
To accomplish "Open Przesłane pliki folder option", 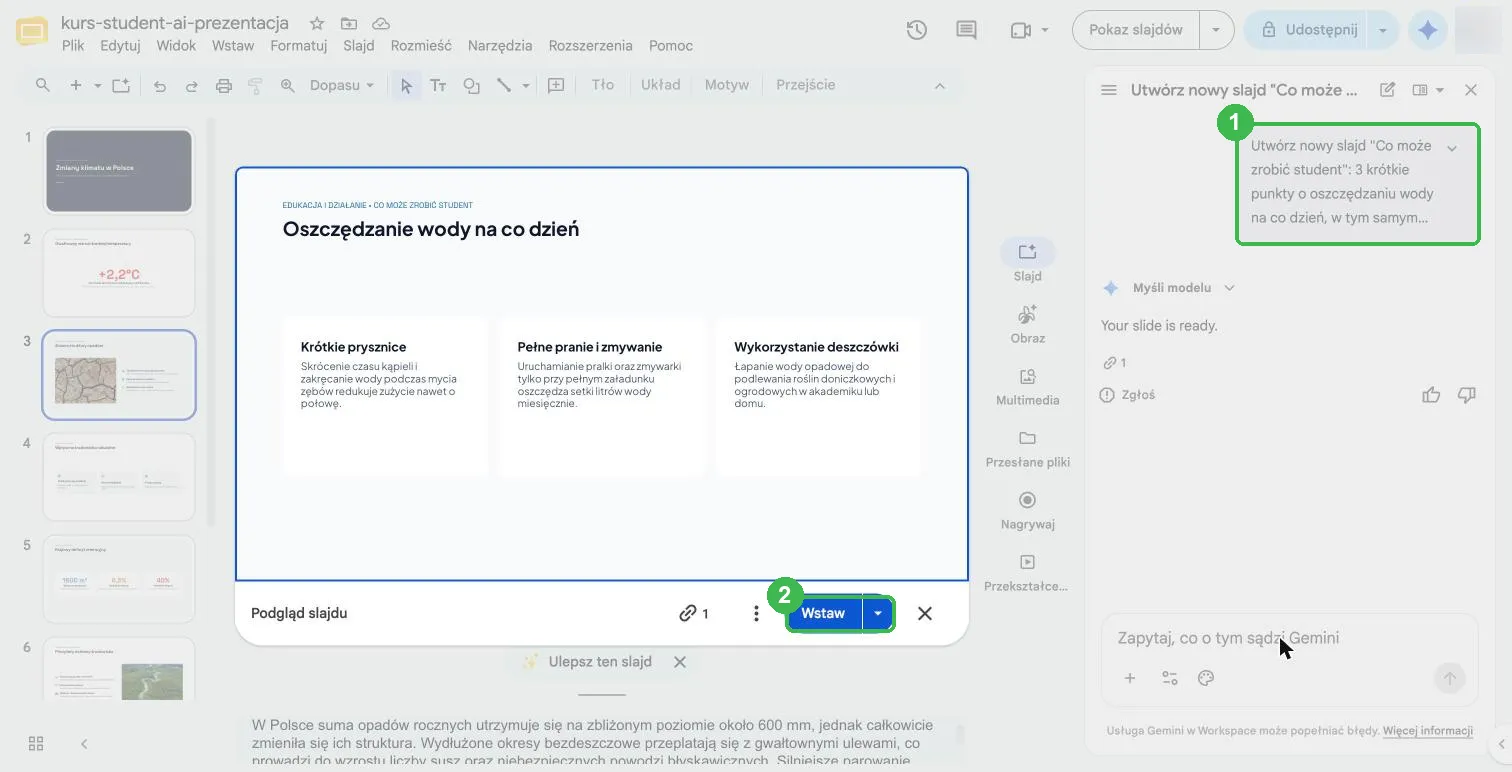I will [1027, 449].
